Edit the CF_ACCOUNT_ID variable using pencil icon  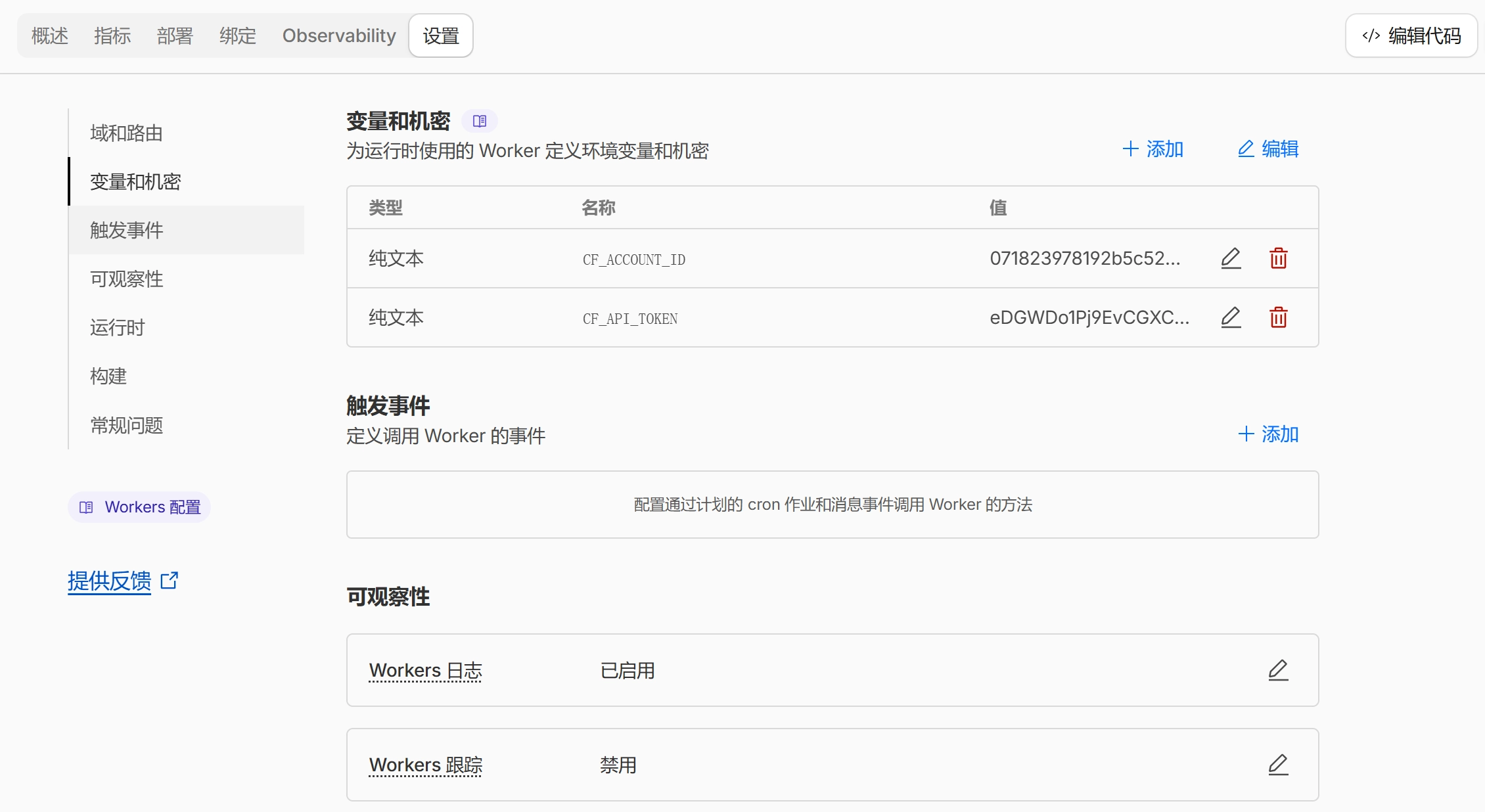pyautogui.click(x=1231, y=258)
